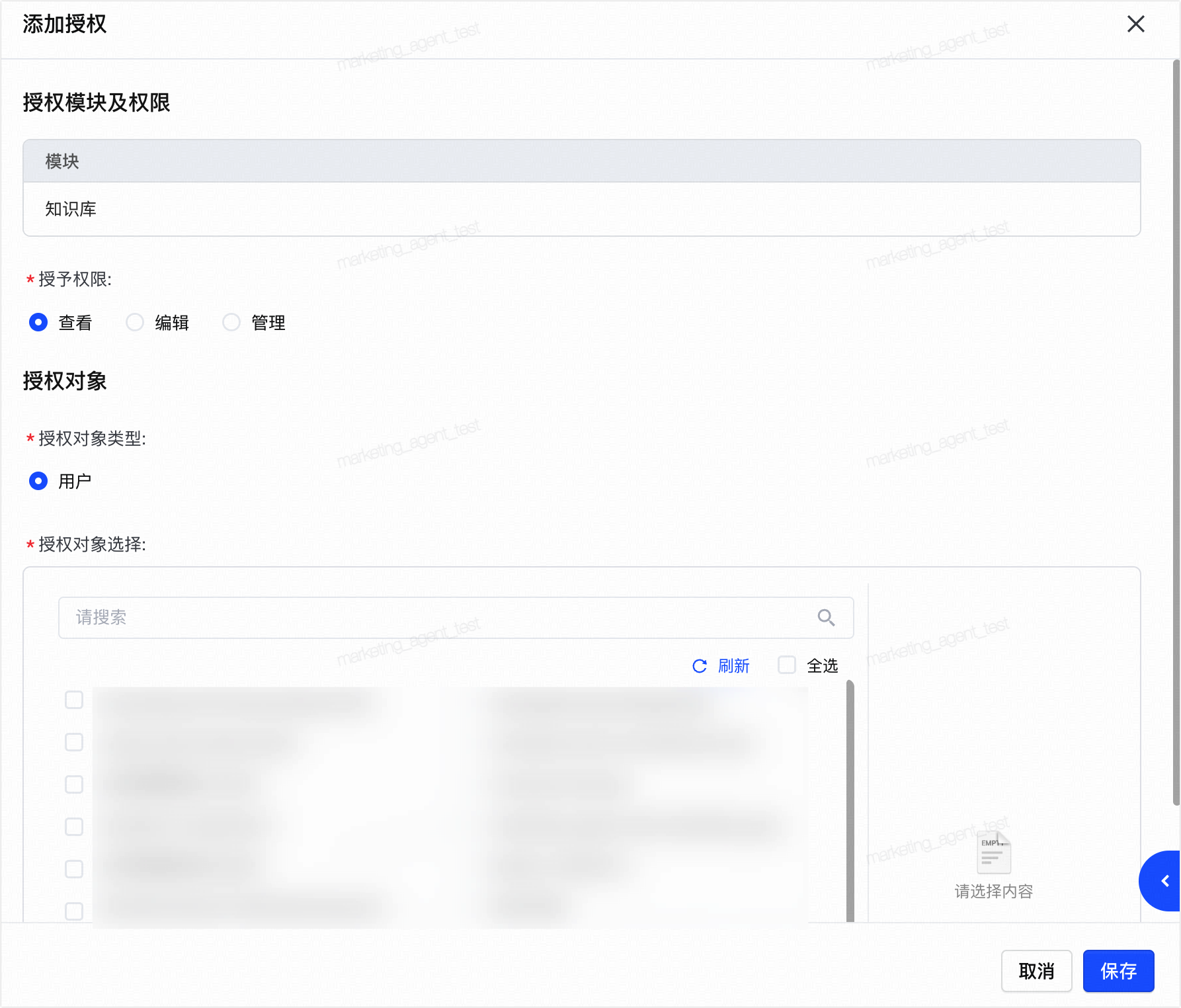Click the search magnifier icon
Viewport: 1181px width, 1008px height.
pos(826,618)
